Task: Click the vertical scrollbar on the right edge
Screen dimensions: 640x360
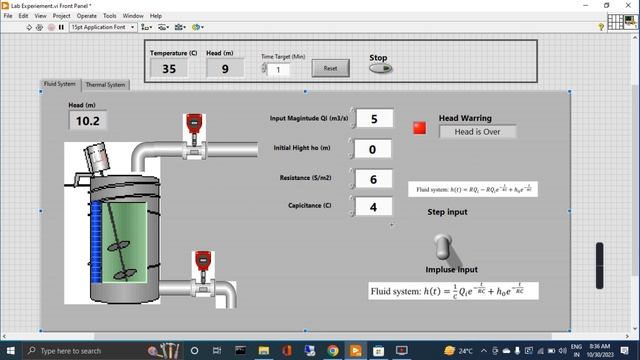Action: point(636,182)
